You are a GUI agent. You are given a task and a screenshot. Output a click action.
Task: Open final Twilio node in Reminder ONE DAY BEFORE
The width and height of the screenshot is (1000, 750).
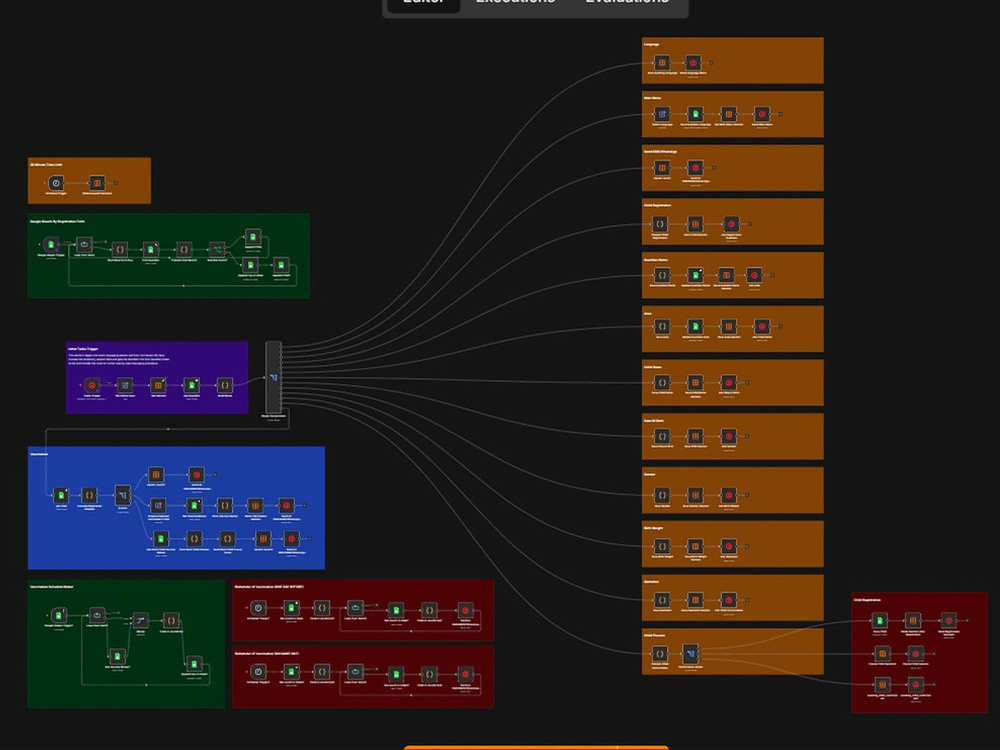click(466, 610)
